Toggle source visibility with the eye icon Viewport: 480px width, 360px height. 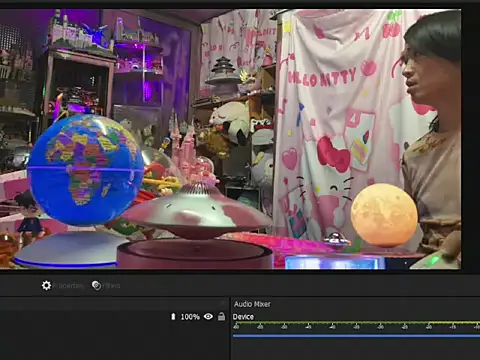click(x=208, y=316)
